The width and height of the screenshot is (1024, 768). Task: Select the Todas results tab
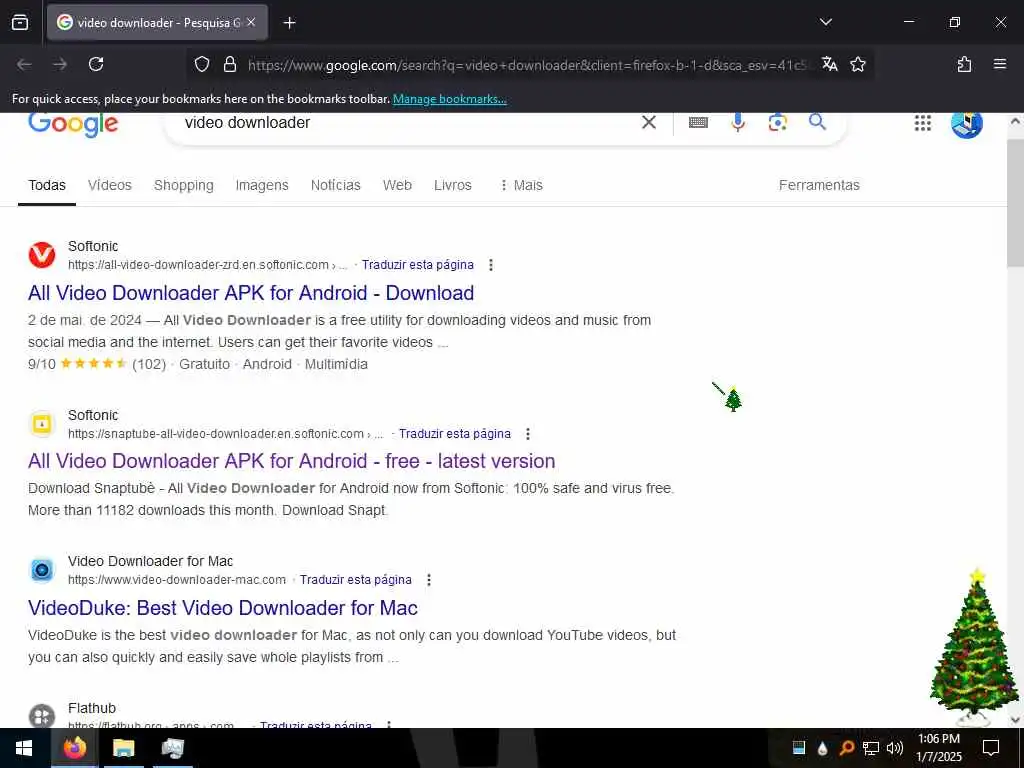coord(47,185)
